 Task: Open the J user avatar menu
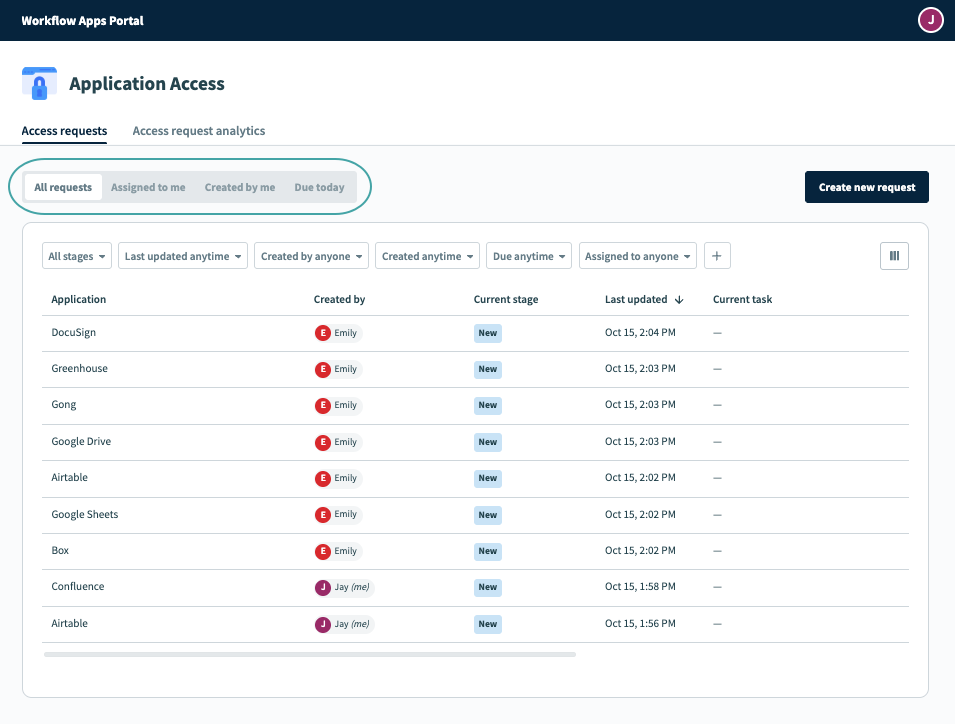(930, 20)
